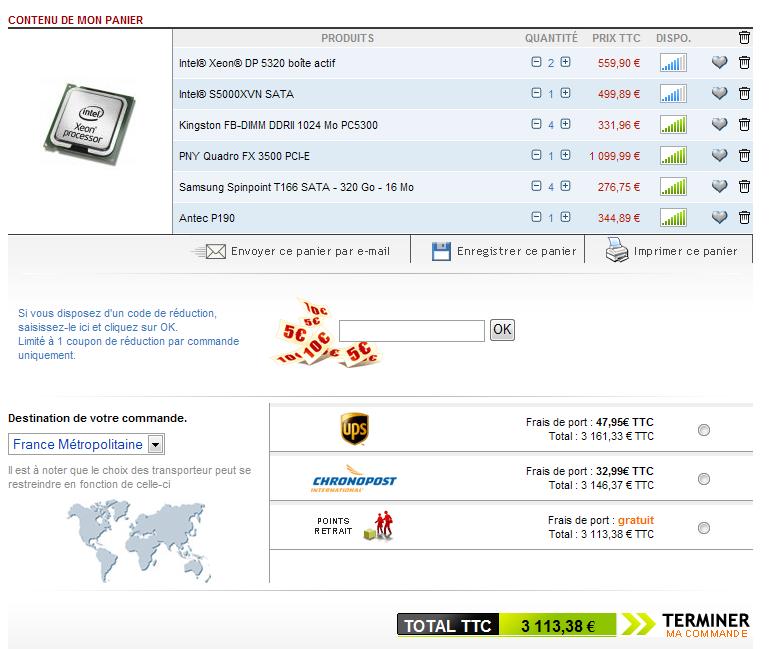The width and height of the screenshot is (776, 649).
Task: Delete Intel S5000XVN SATA with trash icon
Action: [744, 94]
